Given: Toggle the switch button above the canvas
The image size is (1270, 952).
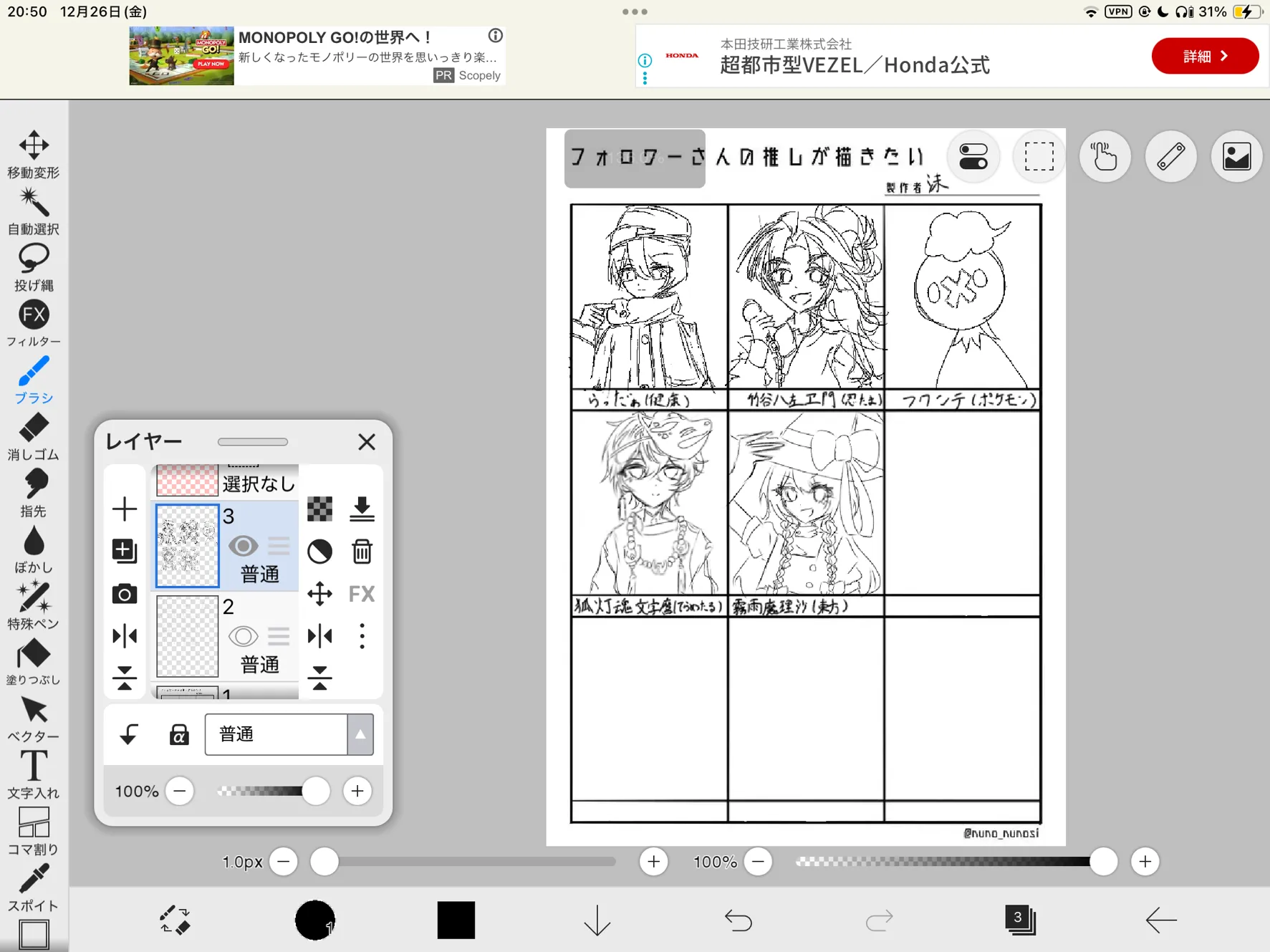Looking at the screenshot, I should (x=973, y=156).
